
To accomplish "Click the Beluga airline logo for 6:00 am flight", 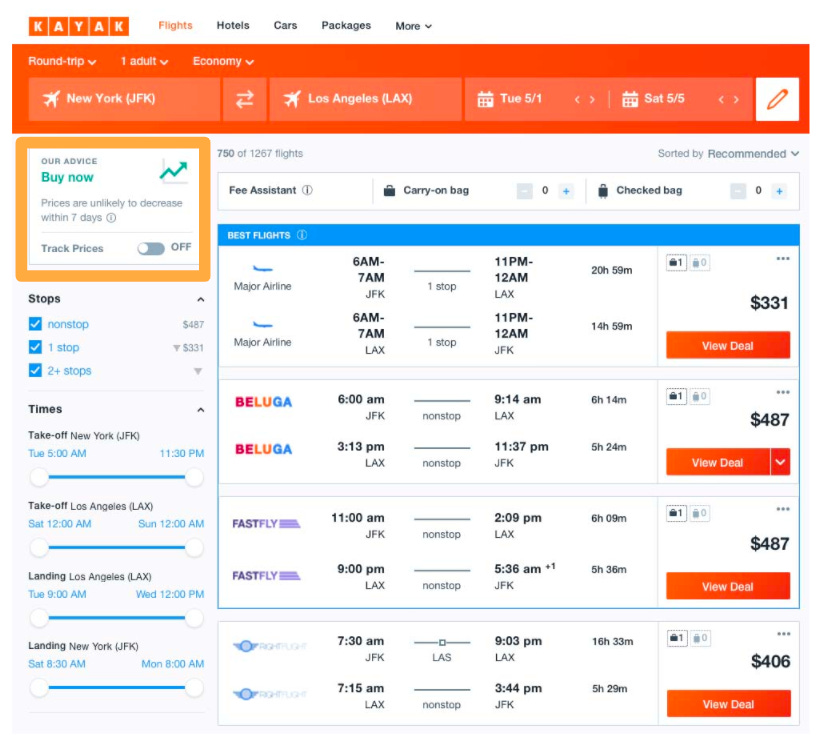I will tap(263, 402).
